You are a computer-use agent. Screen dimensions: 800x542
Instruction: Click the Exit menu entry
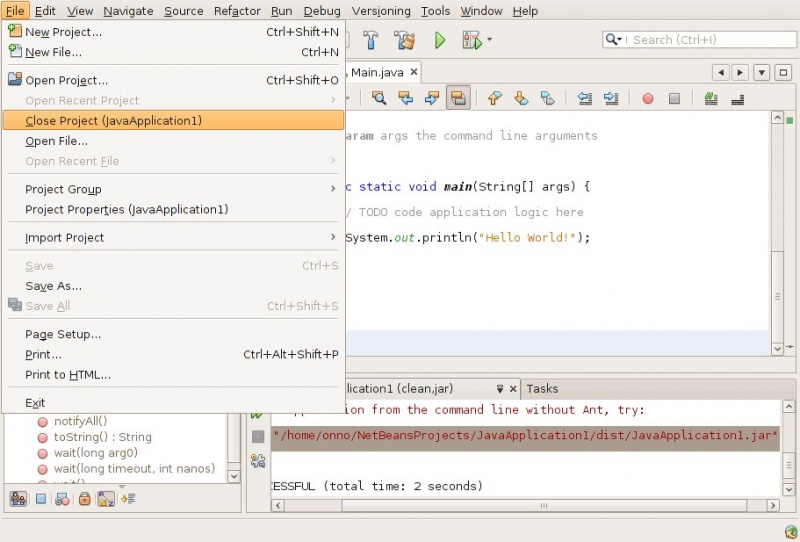point(35,403)
